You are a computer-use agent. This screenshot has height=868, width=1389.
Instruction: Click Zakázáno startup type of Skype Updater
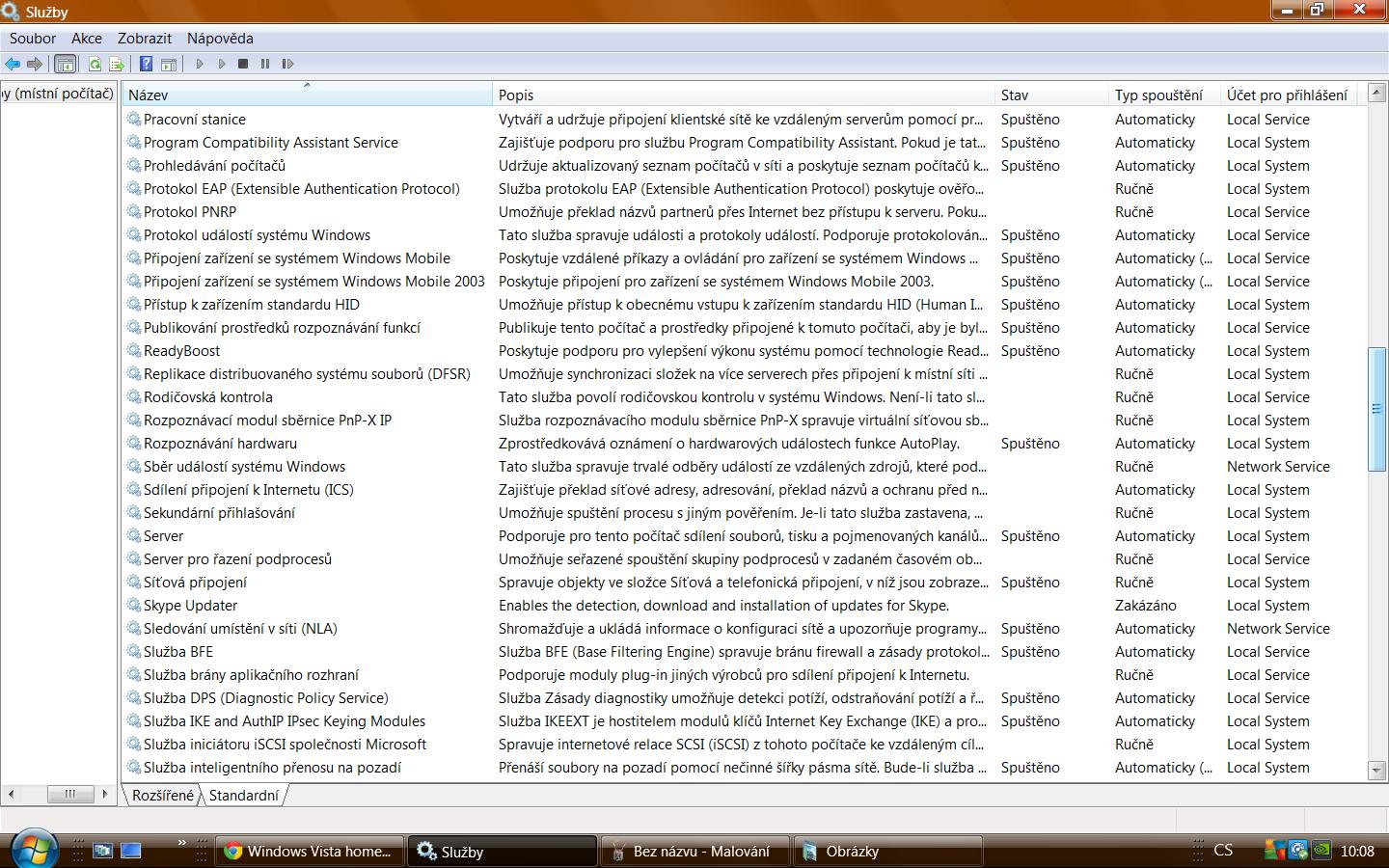pos(1146,606)
